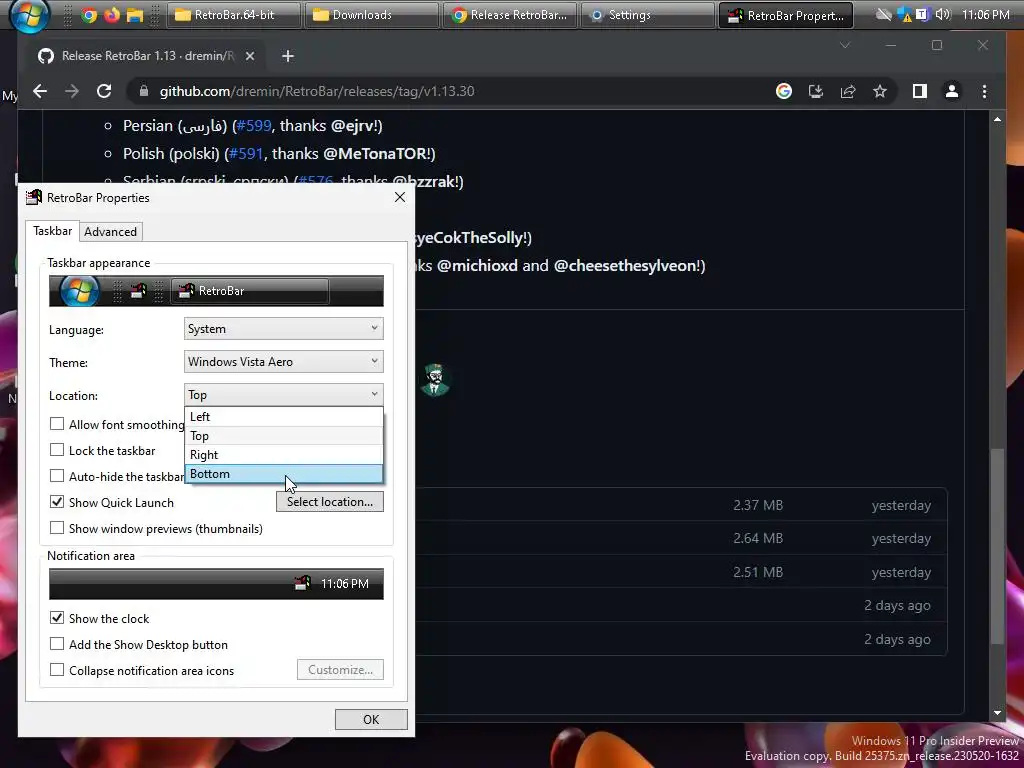Image resolution: width=1024 pixels, height=768 pixels.
Task: Go back in Chrome
Action: point(40,91)
